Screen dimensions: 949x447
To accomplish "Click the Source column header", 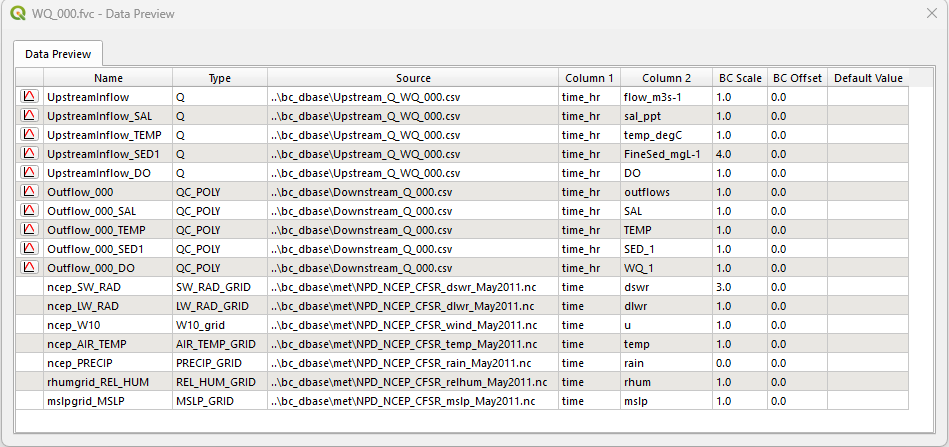I will tap(413, 78).
